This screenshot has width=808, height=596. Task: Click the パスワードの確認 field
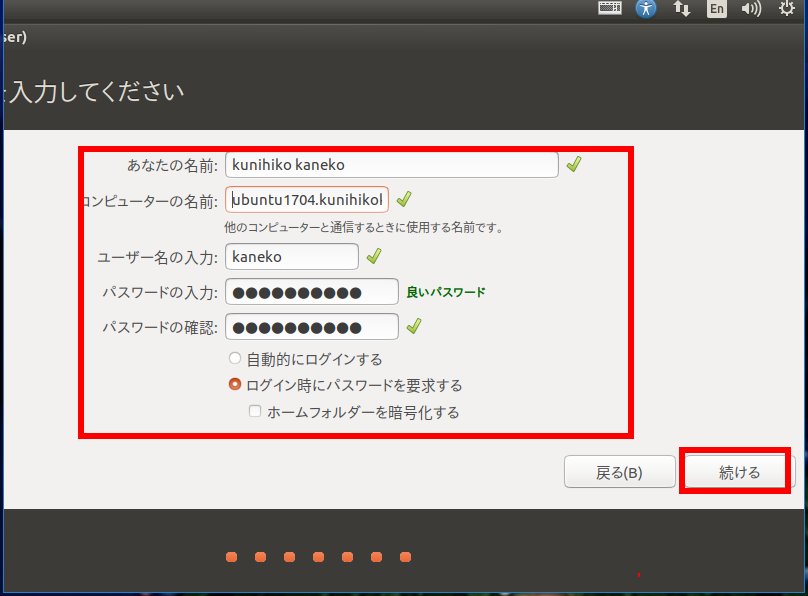point(312,327)
